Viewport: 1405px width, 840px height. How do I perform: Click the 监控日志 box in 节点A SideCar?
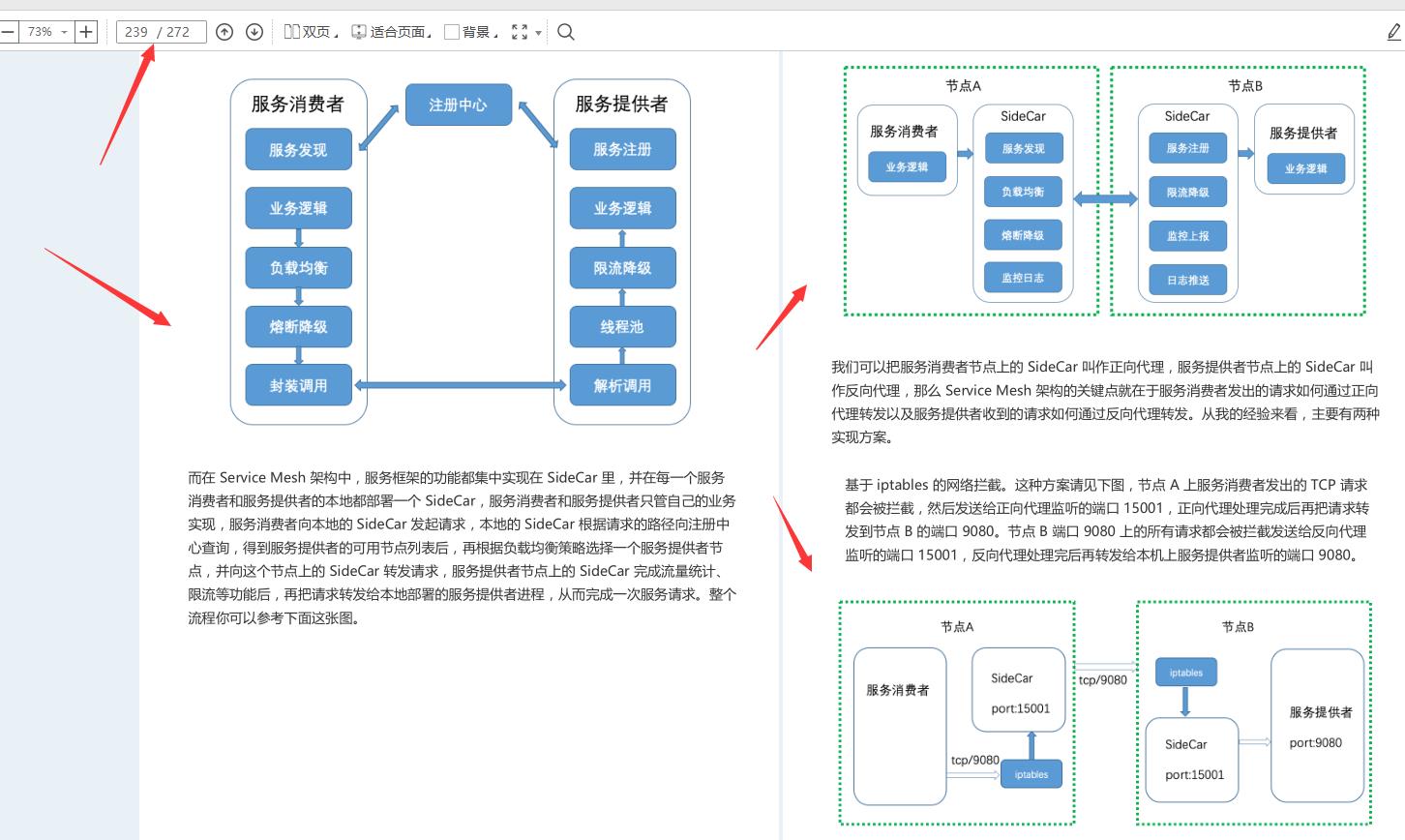pyautogui.click(x=1023, y=278)
